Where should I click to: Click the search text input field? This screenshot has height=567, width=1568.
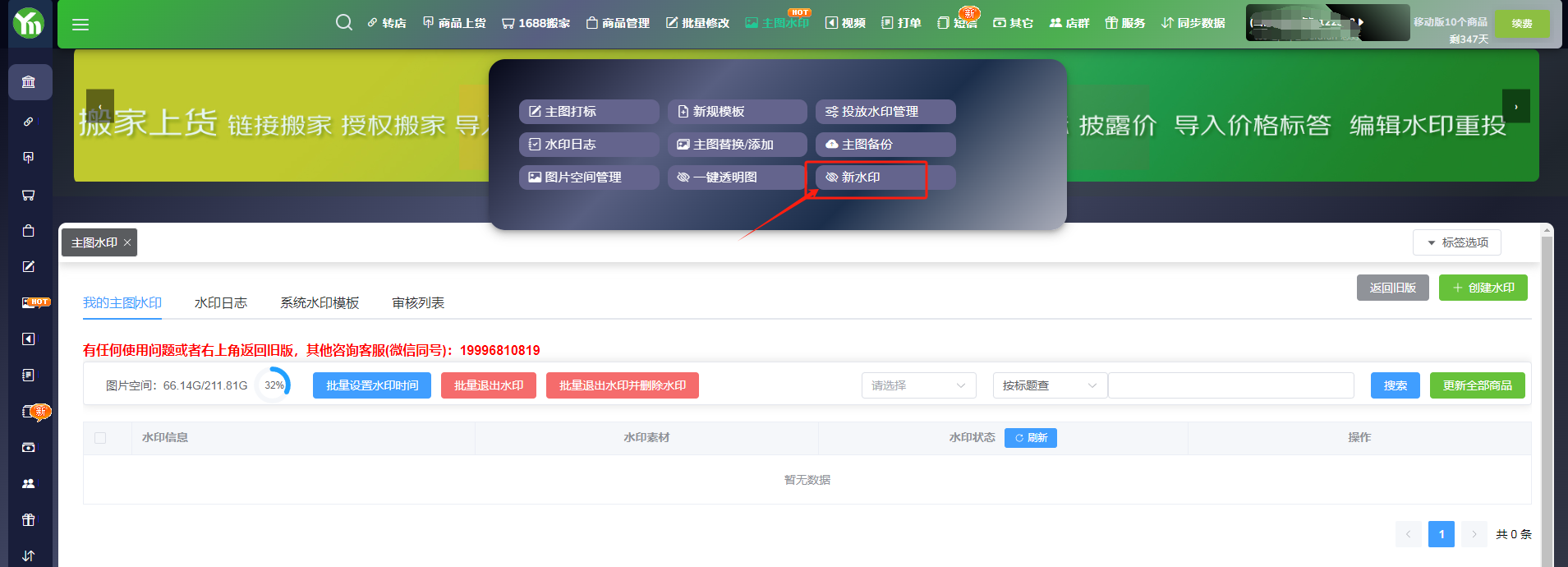click(1230, 385)
